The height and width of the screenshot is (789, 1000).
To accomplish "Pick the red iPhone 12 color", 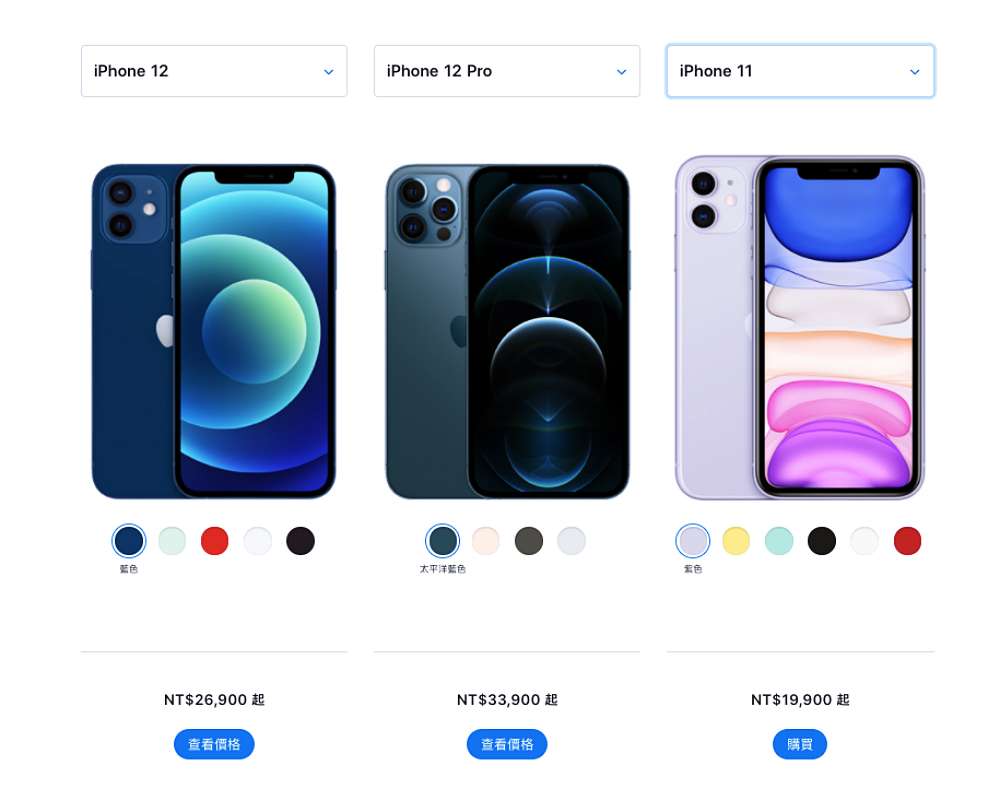I will 214,541.
